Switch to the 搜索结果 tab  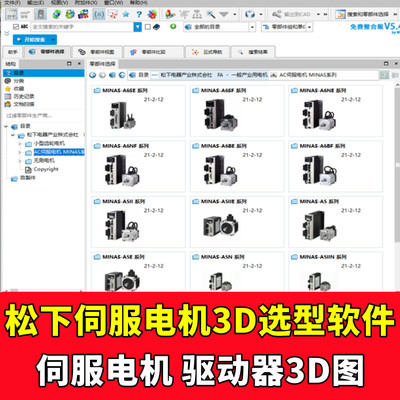point(253,52)
